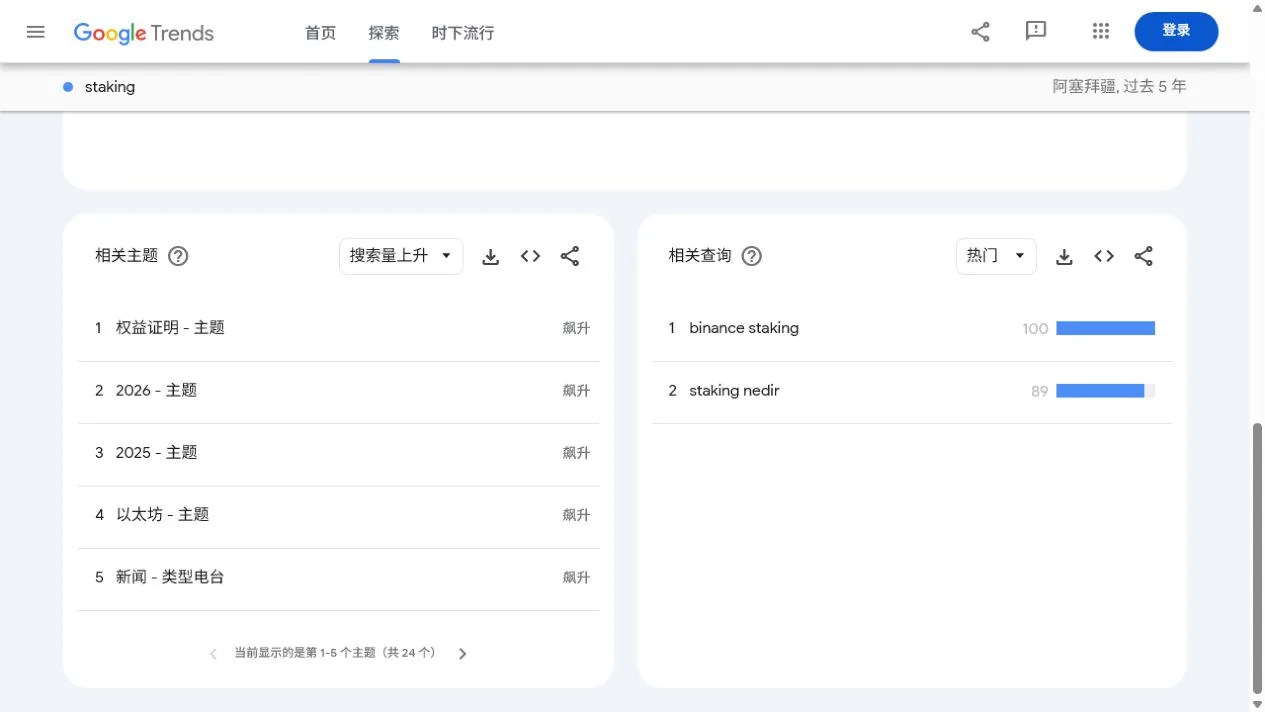The image size is (1265, 712).
Task: Open help for 相关主题
Action: pos(178,256)
